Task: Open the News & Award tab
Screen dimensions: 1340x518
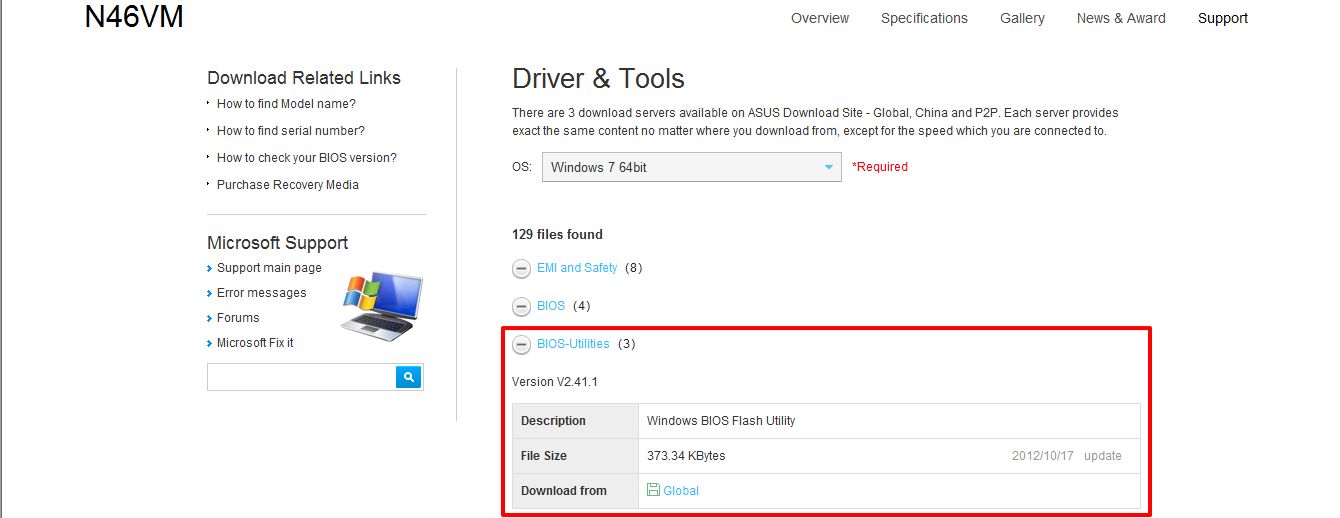Action: 1121,18
